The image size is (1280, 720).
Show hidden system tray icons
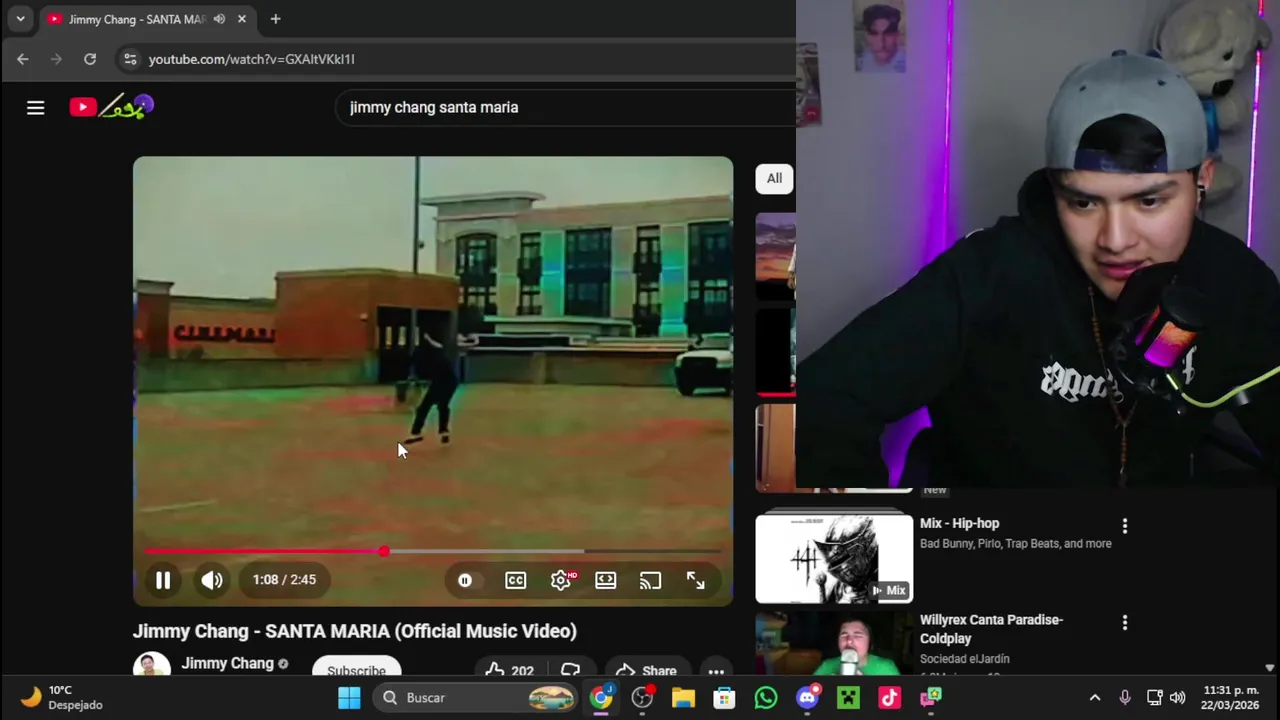click(1095, 698)
